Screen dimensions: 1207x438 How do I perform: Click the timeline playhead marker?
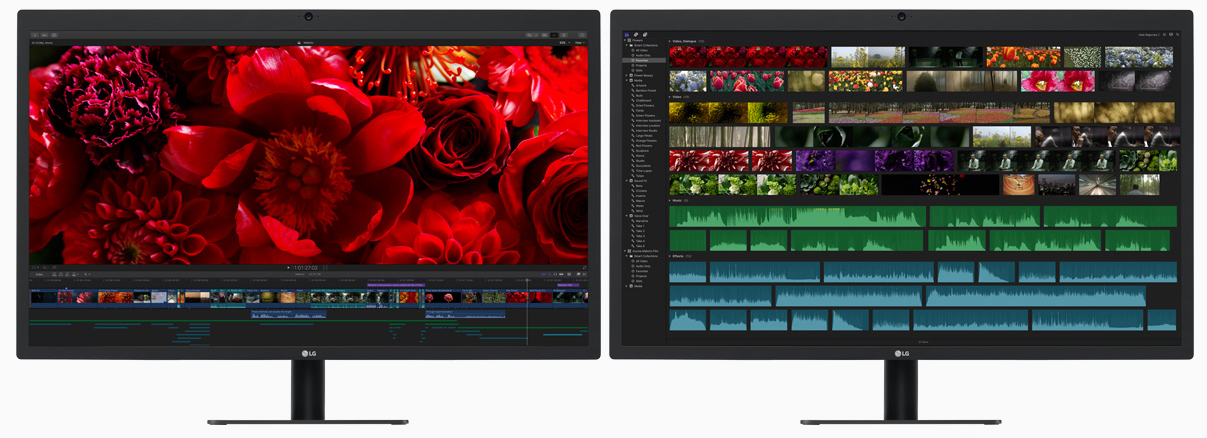click(x=527, y=280)
